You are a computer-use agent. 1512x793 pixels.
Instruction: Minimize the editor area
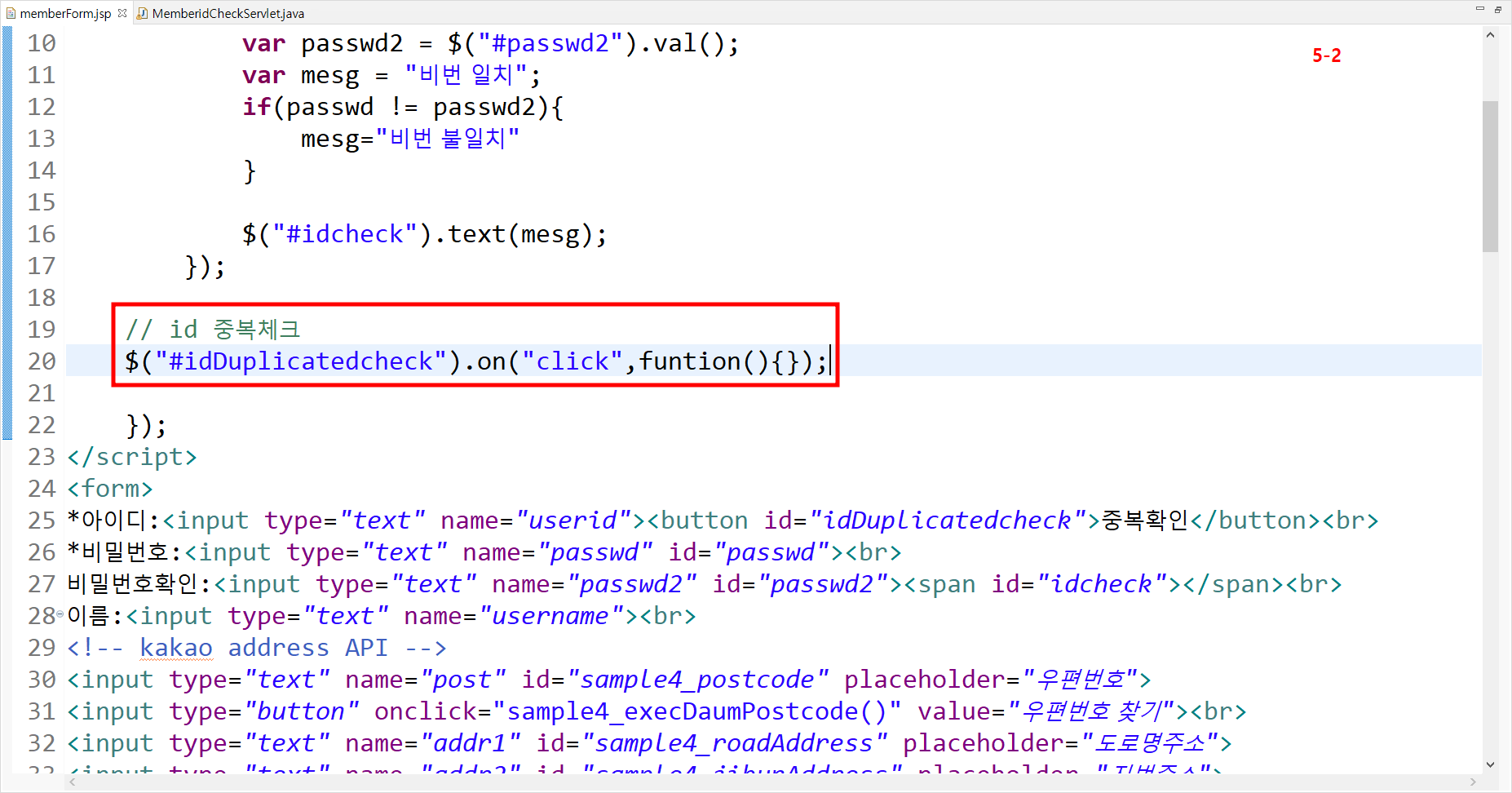(1479, 9)
